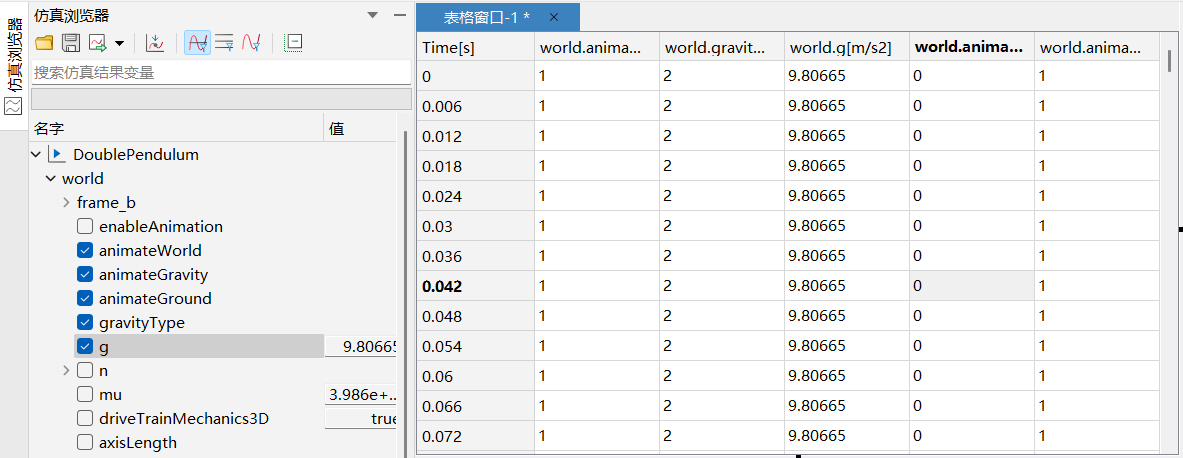Check the driveTrainMechanics3D checkbox
This screenshot has height=458, width=1183.
coord(85,419)
